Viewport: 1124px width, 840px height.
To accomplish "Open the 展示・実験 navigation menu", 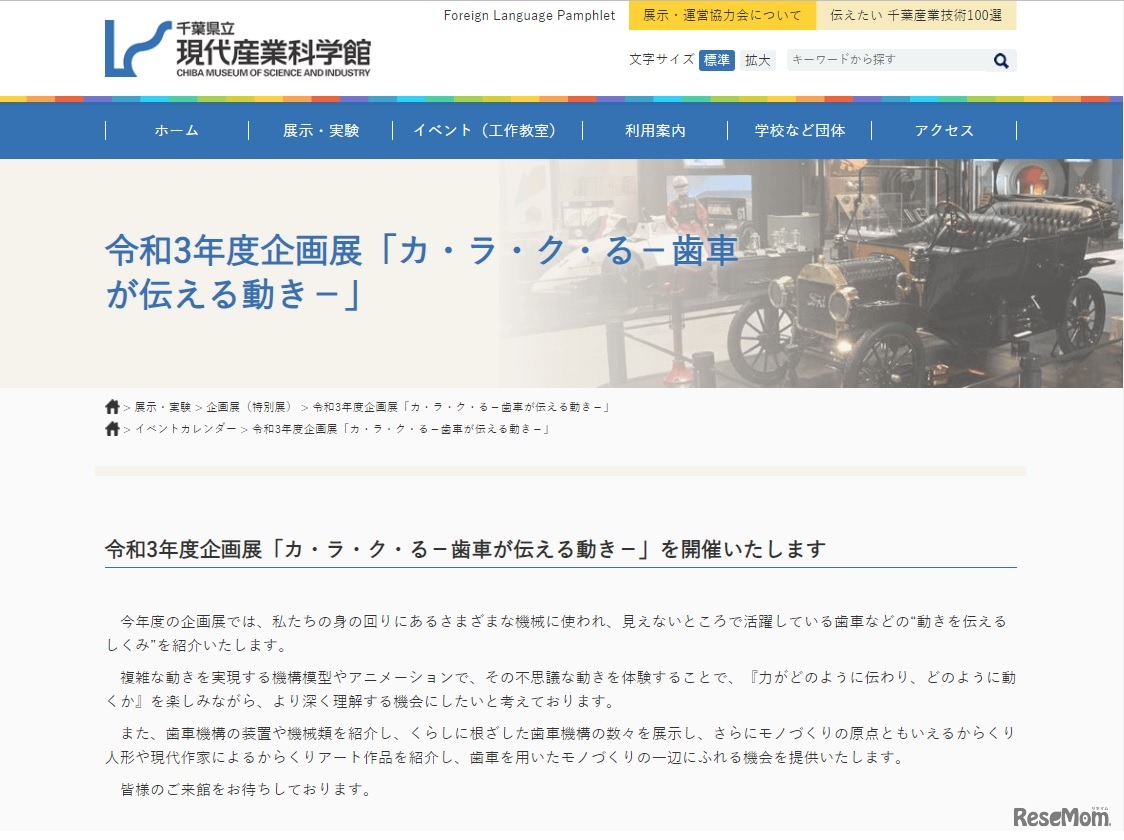I will (x=318, y=130).
